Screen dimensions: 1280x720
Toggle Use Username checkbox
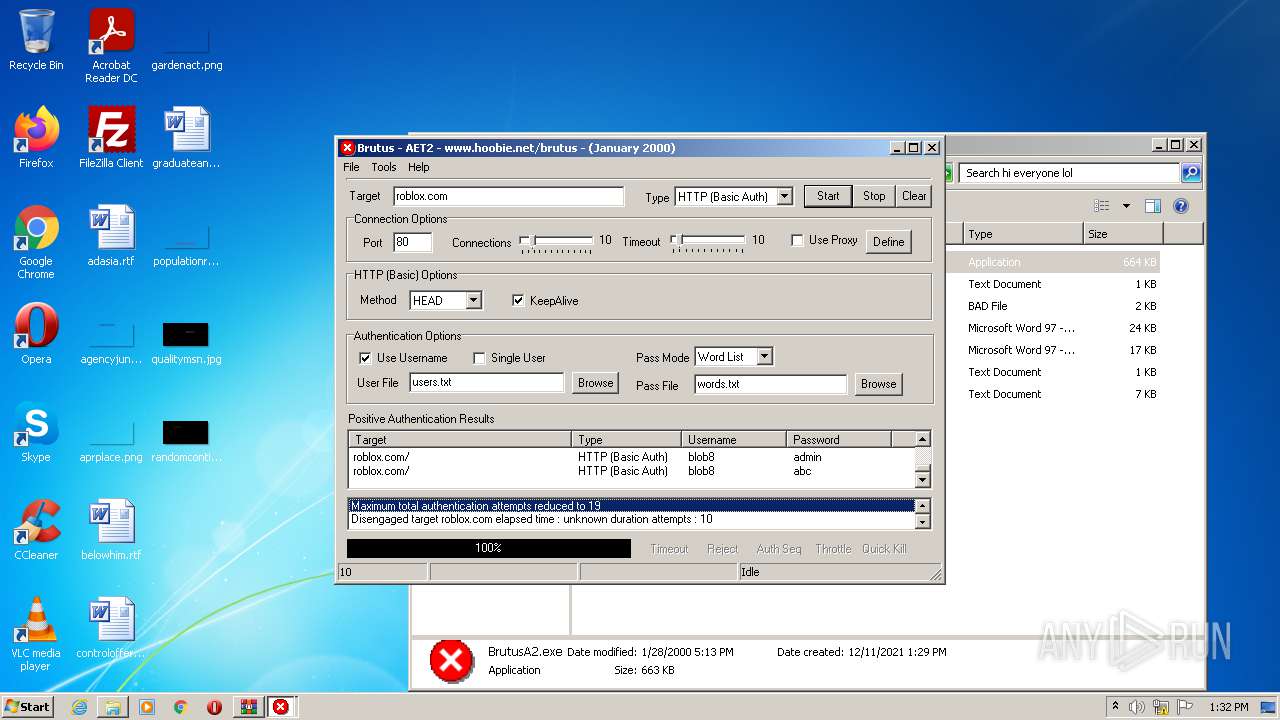pos(365,358)
